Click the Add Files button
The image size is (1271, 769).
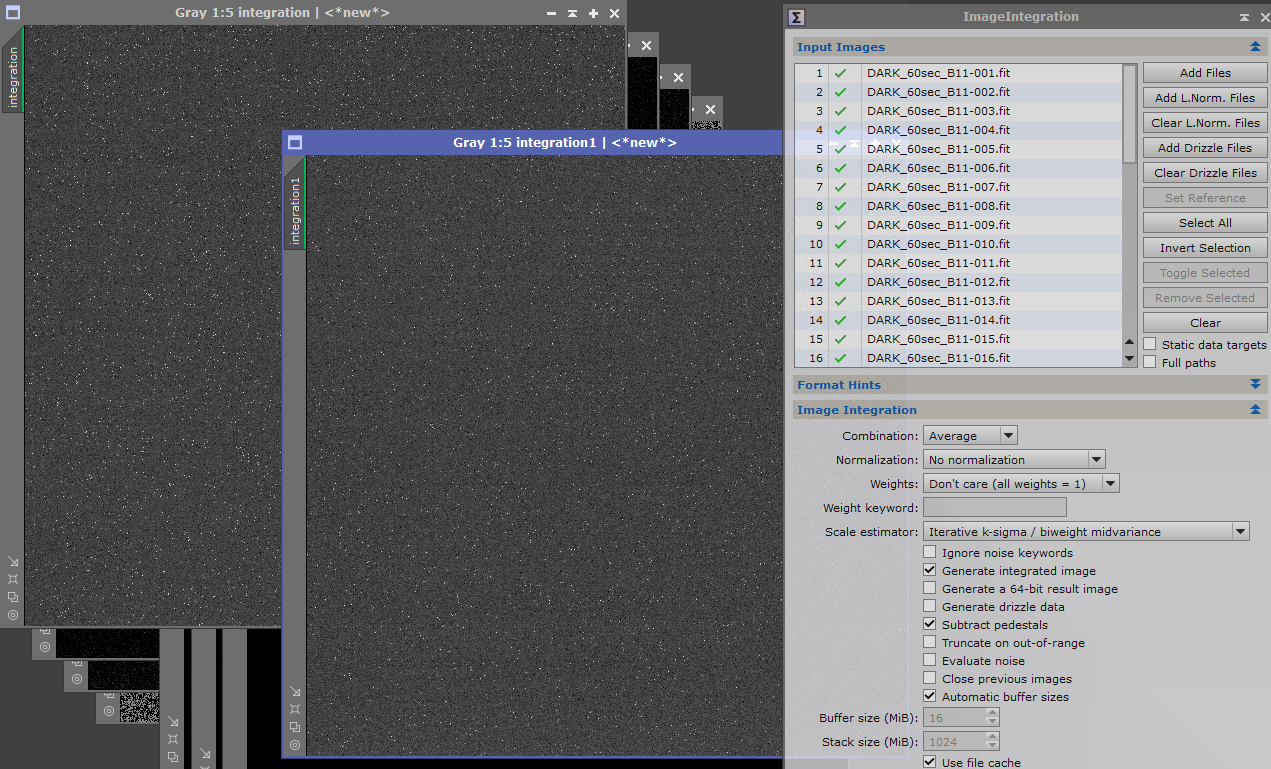pyautogui.click(x=1205, y=73)
